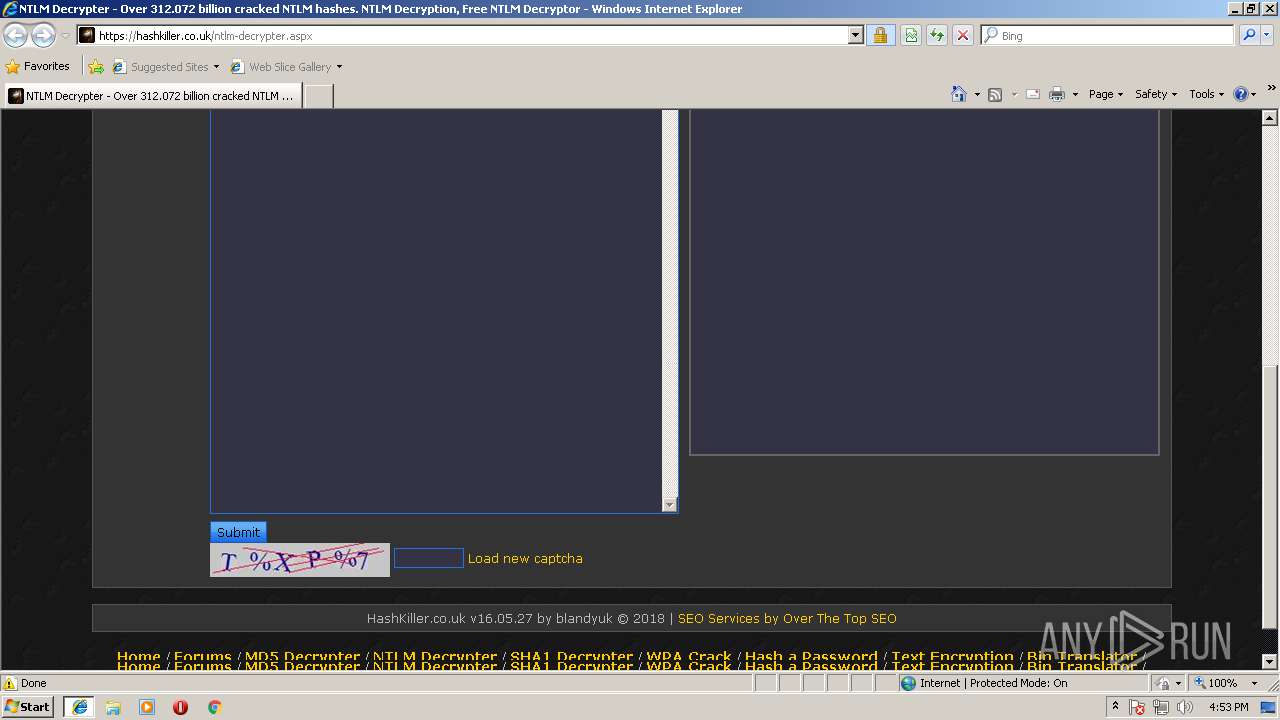
Task: Click the Bing search box
Action: click(1108, 35)
